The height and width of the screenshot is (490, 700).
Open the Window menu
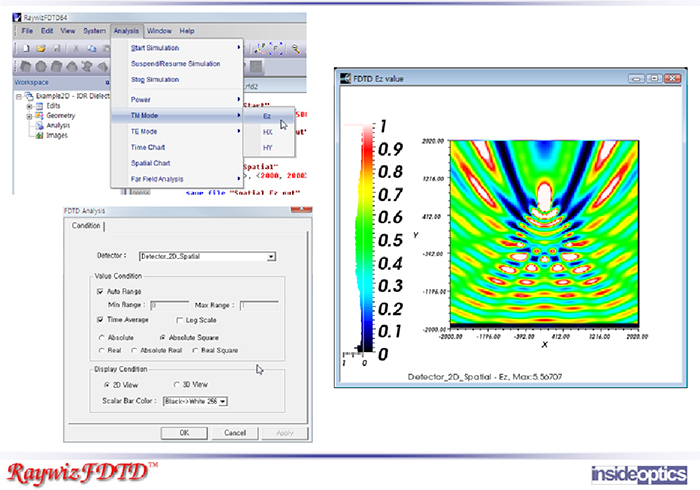(159, 31)
